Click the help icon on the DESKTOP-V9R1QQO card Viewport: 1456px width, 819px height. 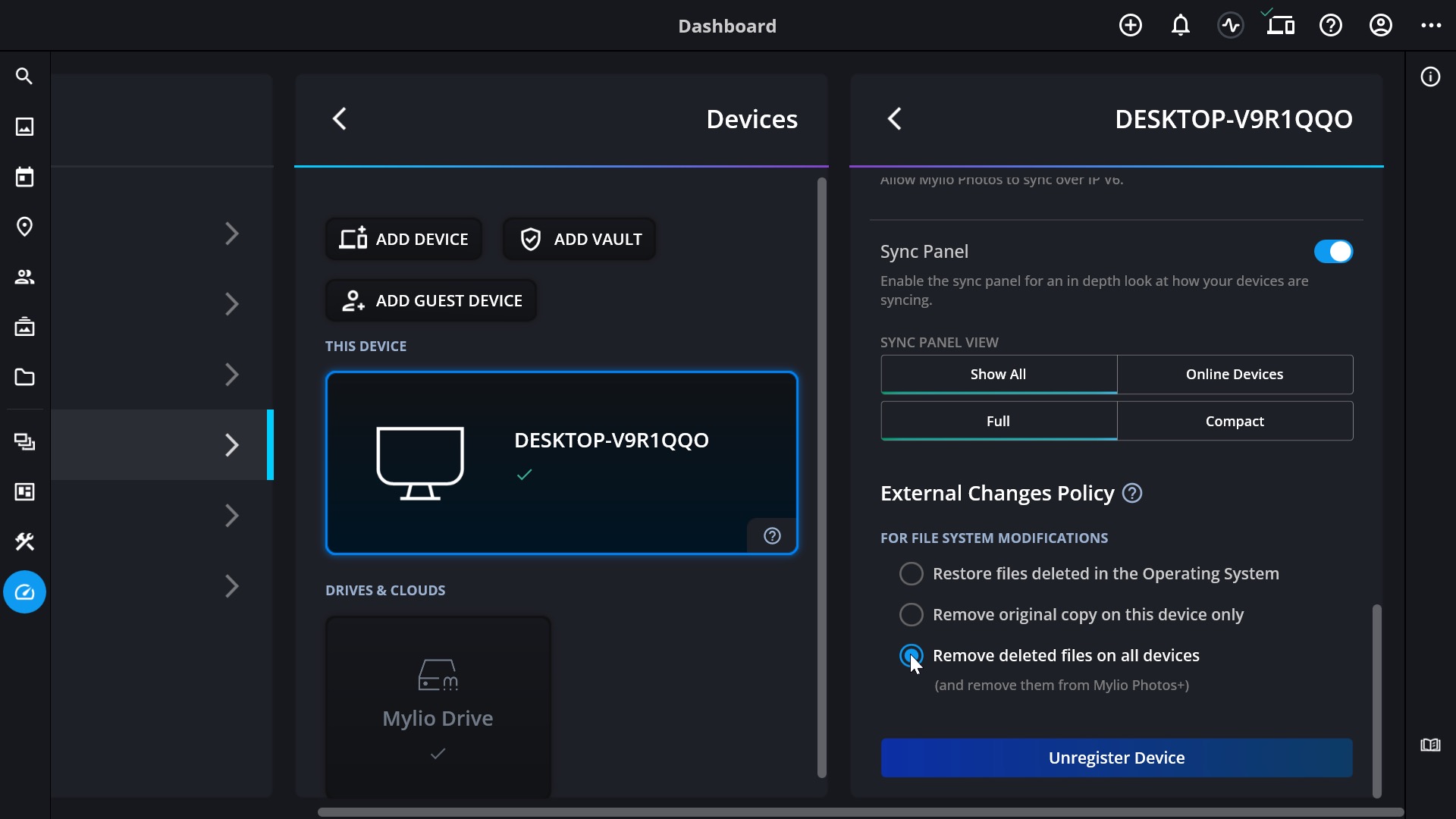click(x=772, y=536)
